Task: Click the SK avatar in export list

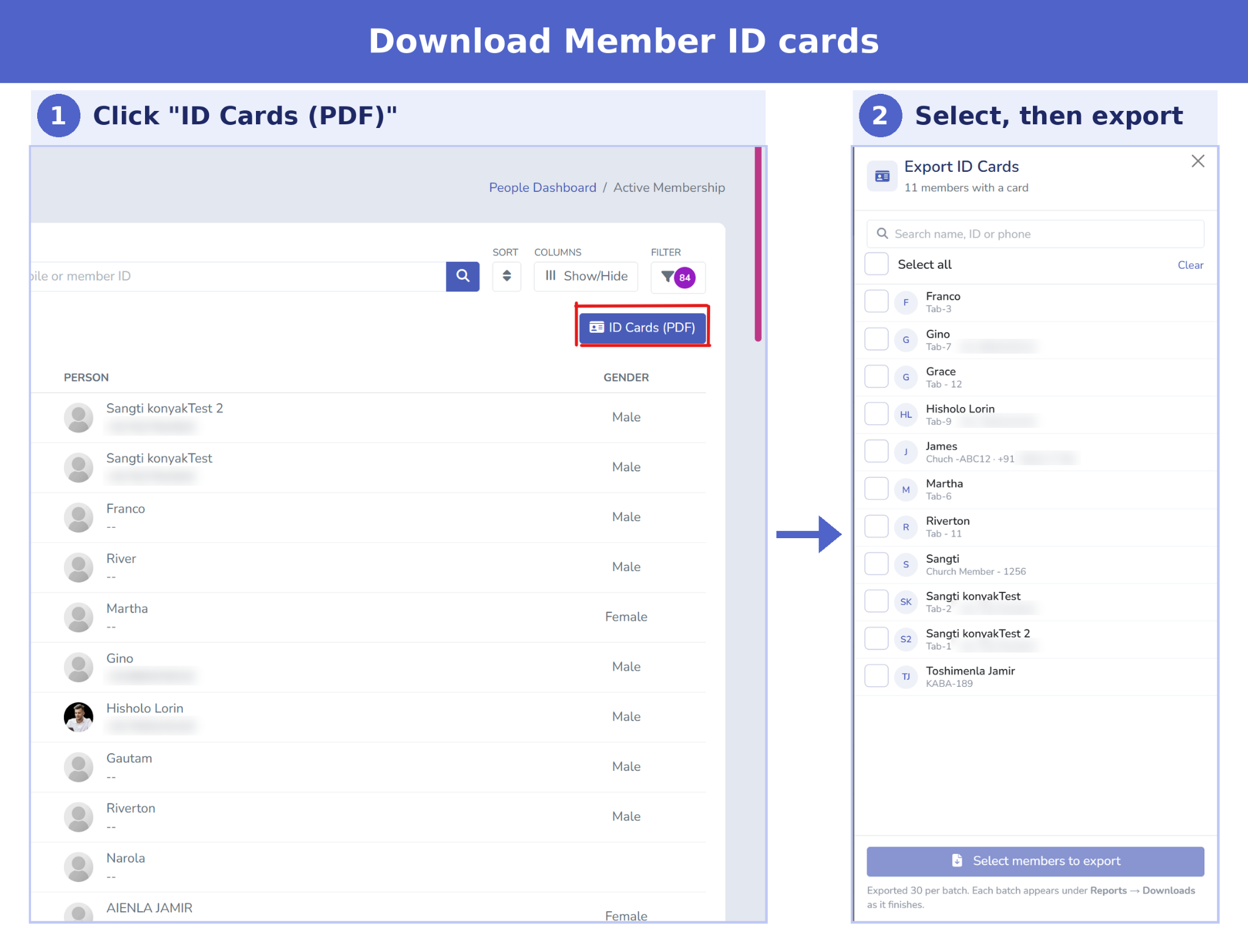Action: 906,602
